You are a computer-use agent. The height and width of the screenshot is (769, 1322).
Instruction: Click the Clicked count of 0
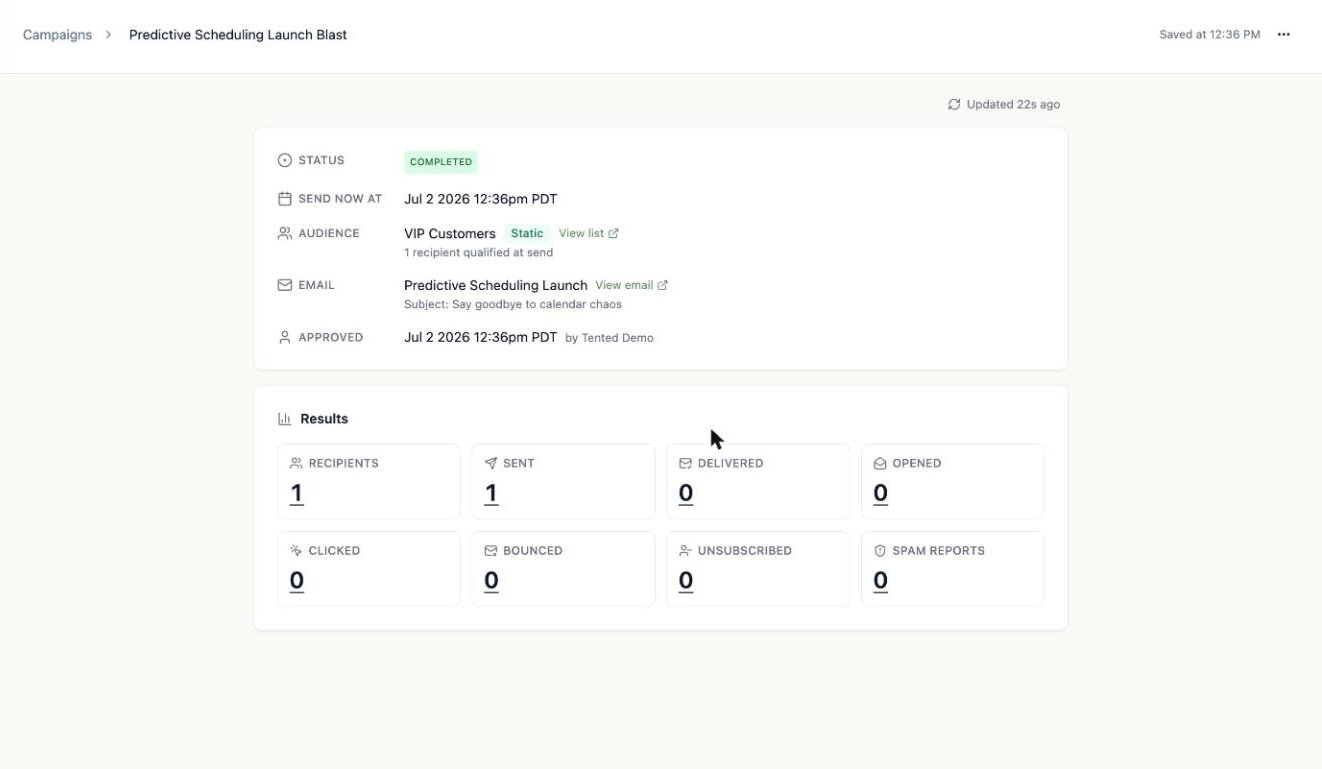point(297,581)
